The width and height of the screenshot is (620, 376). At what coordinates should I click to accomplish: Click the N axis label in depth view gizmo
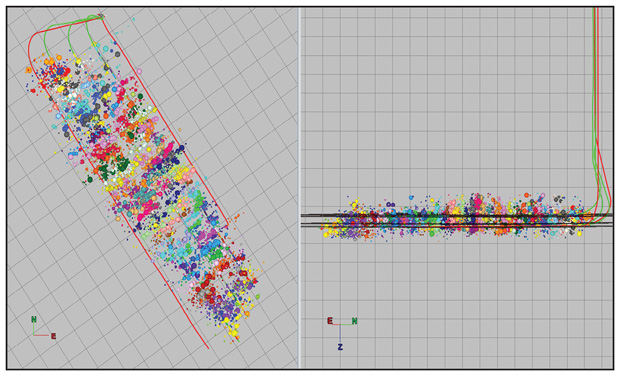[x=354, y=321]
